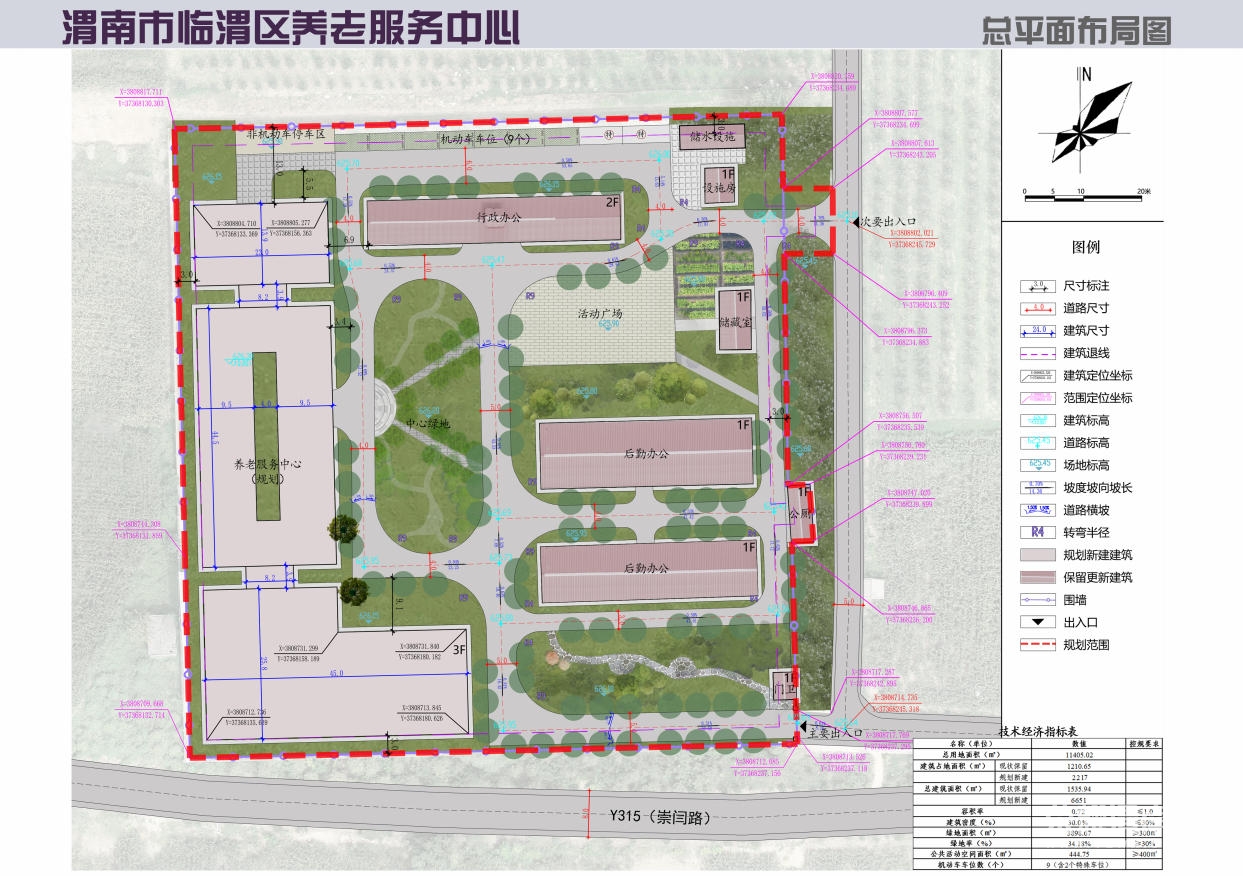The height and width of the screenshot is (876, 1243).
Task: Click the 主要出入口 entrance label
Action: 834,733
